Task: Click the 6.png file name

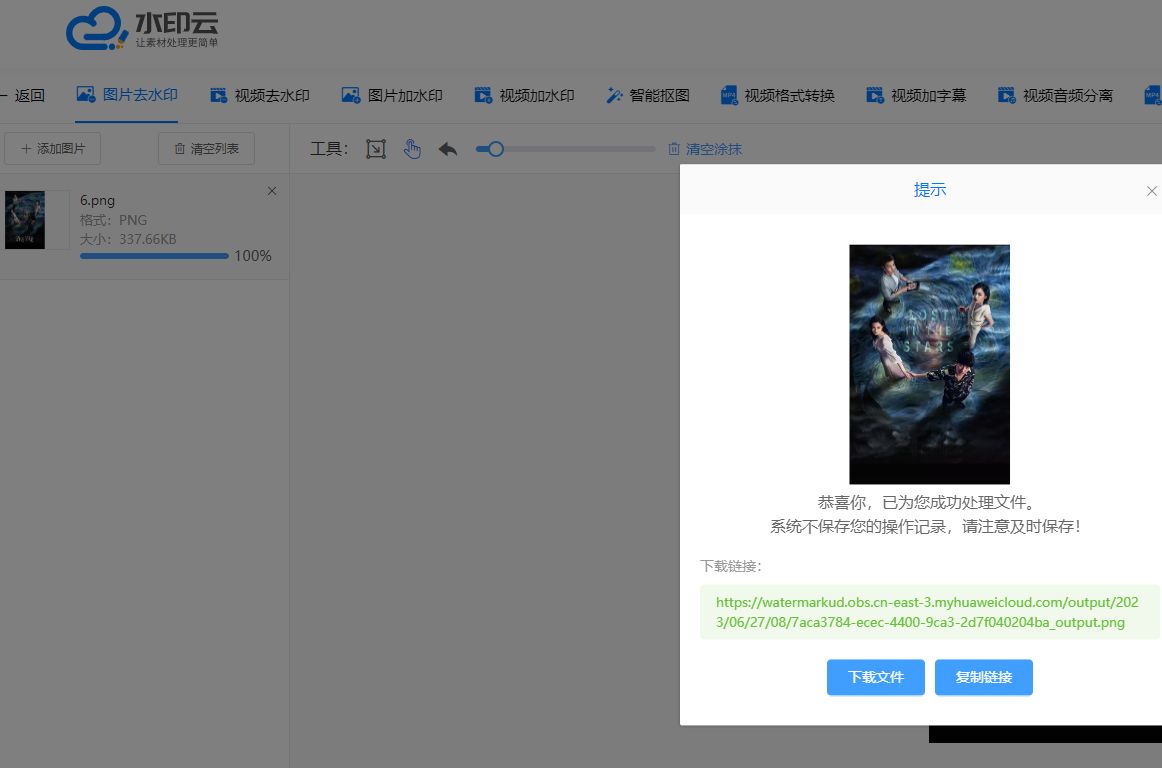Action: [97, 200]
